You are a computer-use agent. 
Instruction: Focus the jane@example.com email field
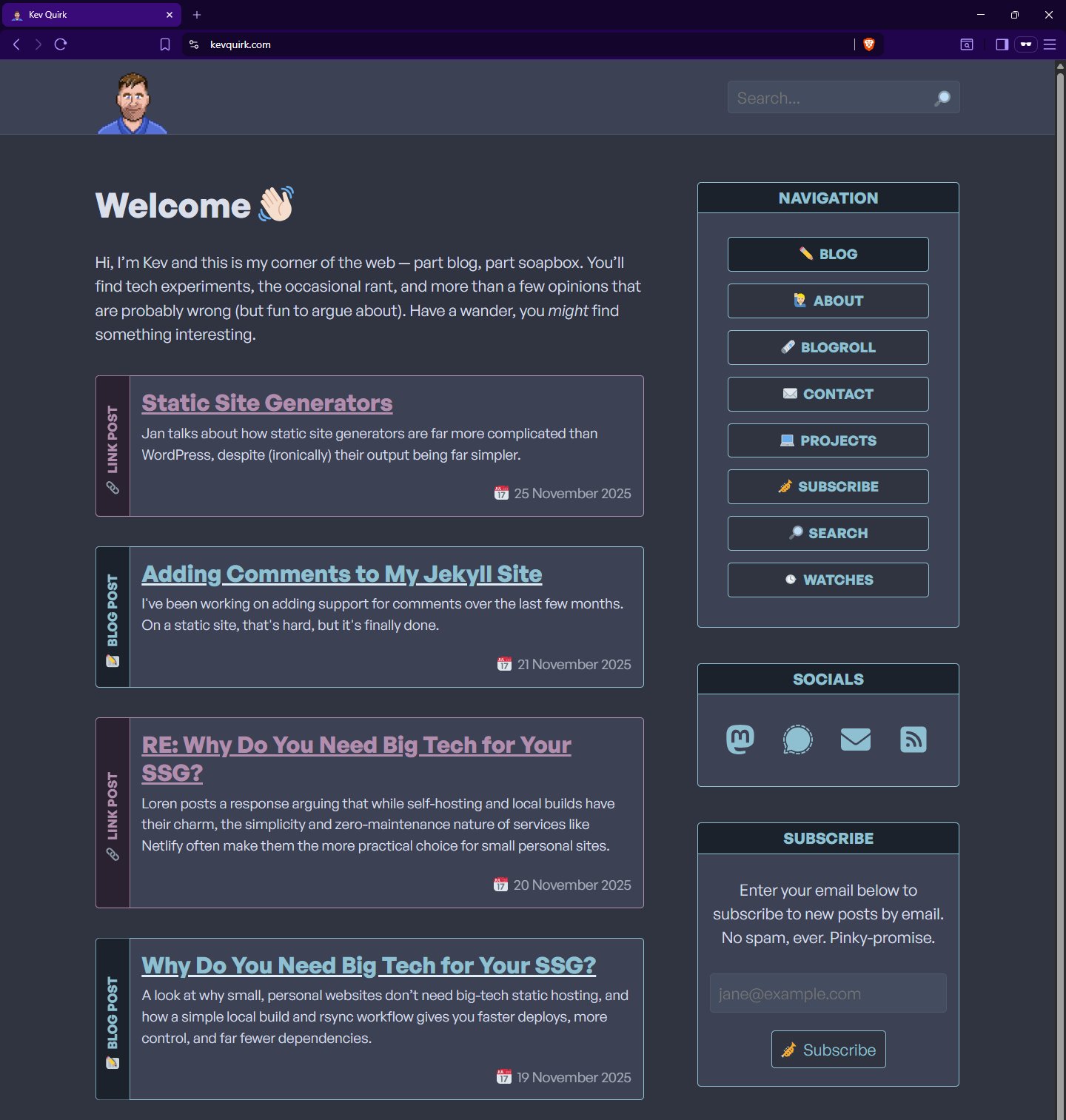(828, 993)
